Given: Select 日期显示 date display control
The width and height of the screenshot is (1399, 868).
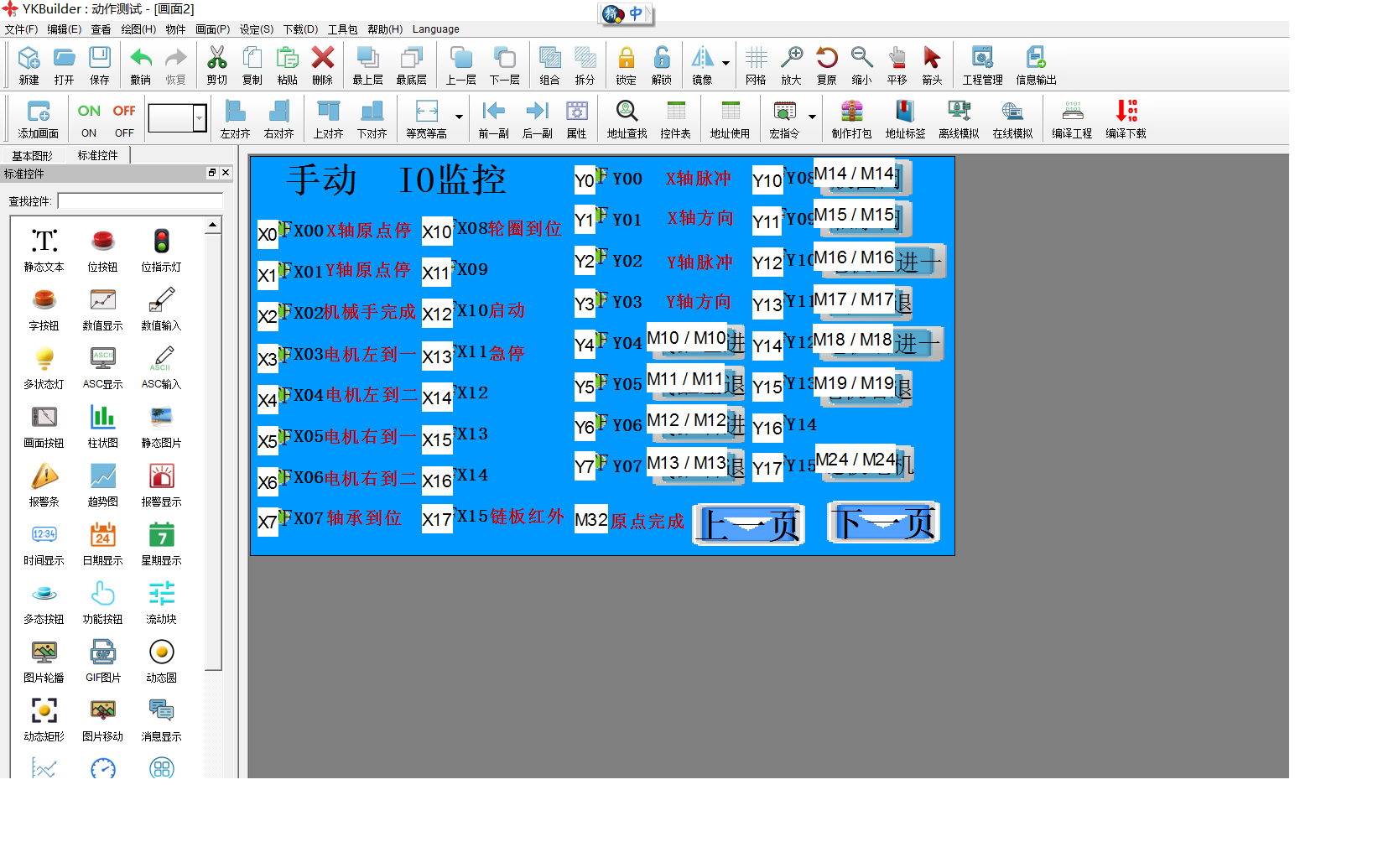Looking at the screenshot, I should (102, 543).
